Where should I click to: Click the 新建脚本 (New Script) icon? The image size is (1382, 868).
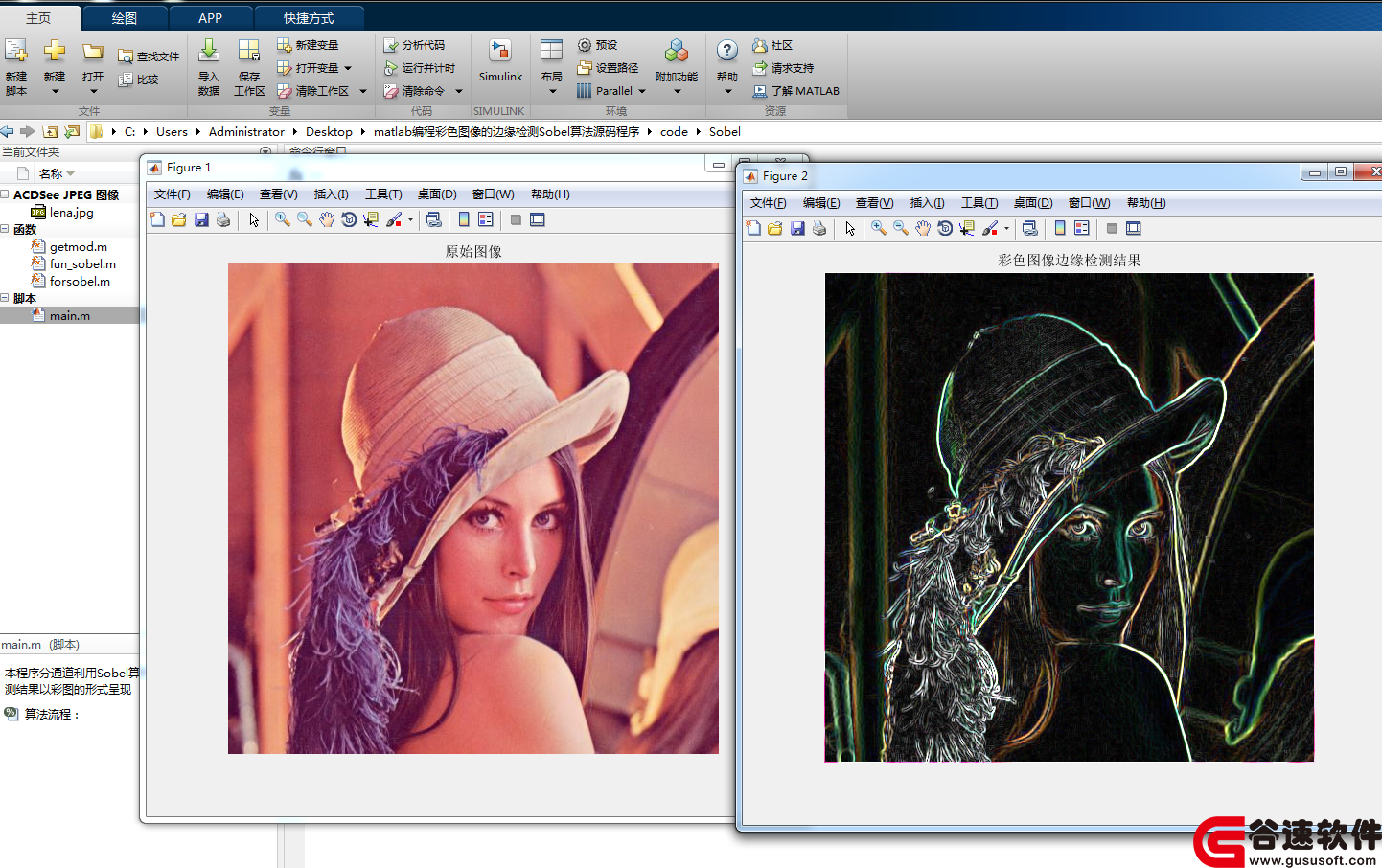pos(16,51)
